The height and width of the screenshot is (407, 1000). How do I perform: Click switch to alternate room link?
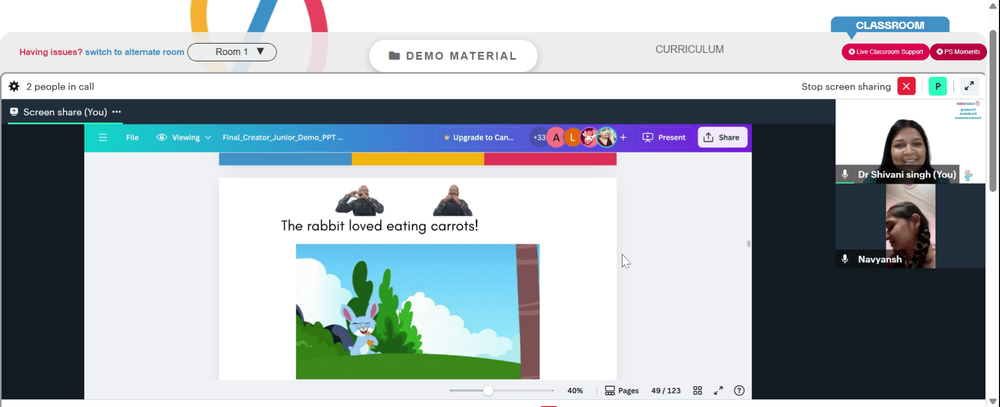[x=135, y=52]
